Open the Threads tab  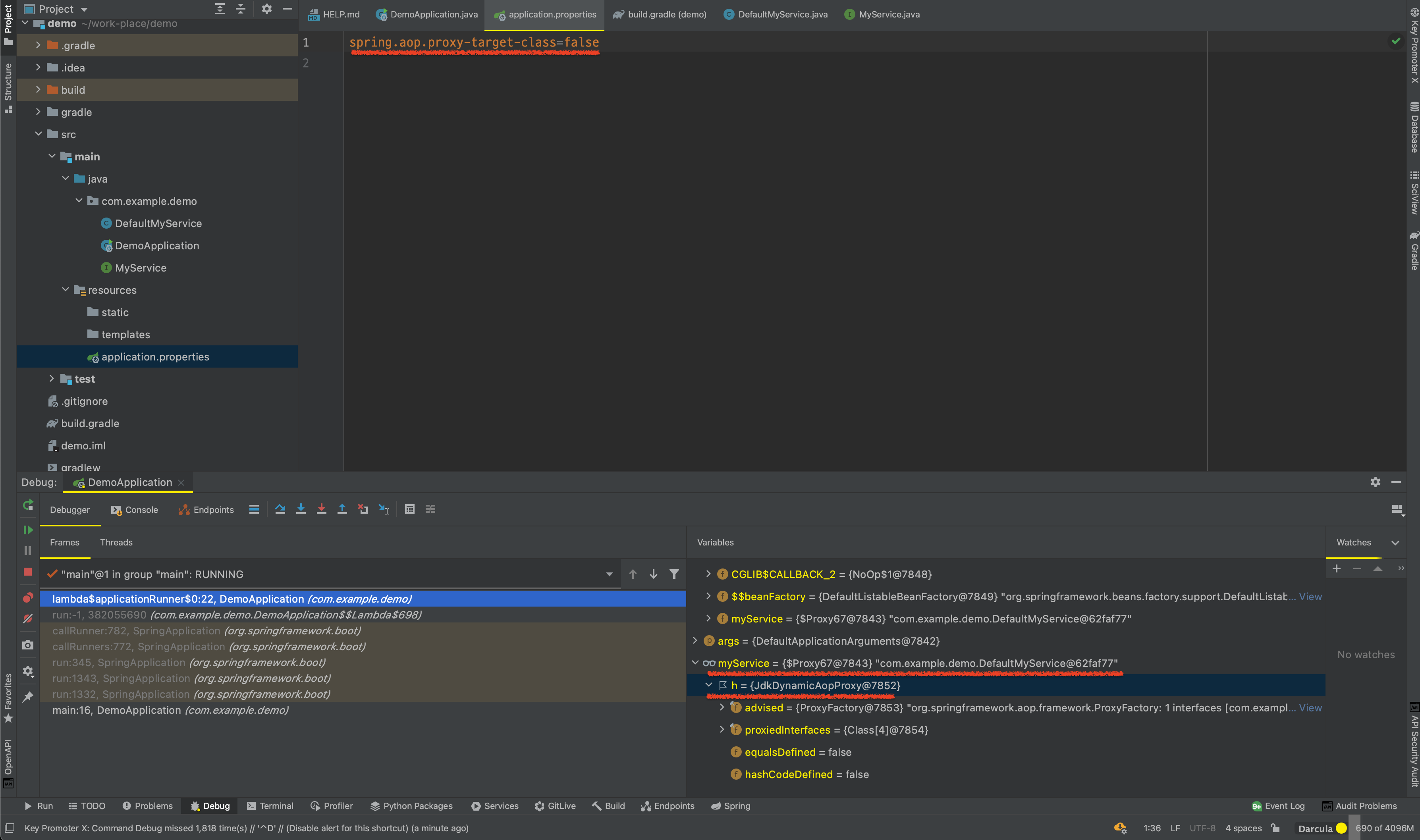116,542
